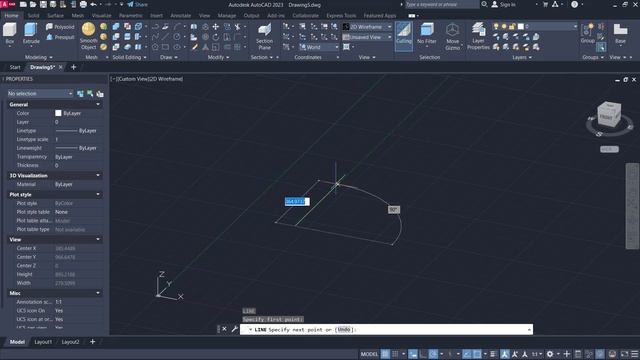Expand the Modify panel
The height and width of the screenshot is (360, 640).
(219, 57)
